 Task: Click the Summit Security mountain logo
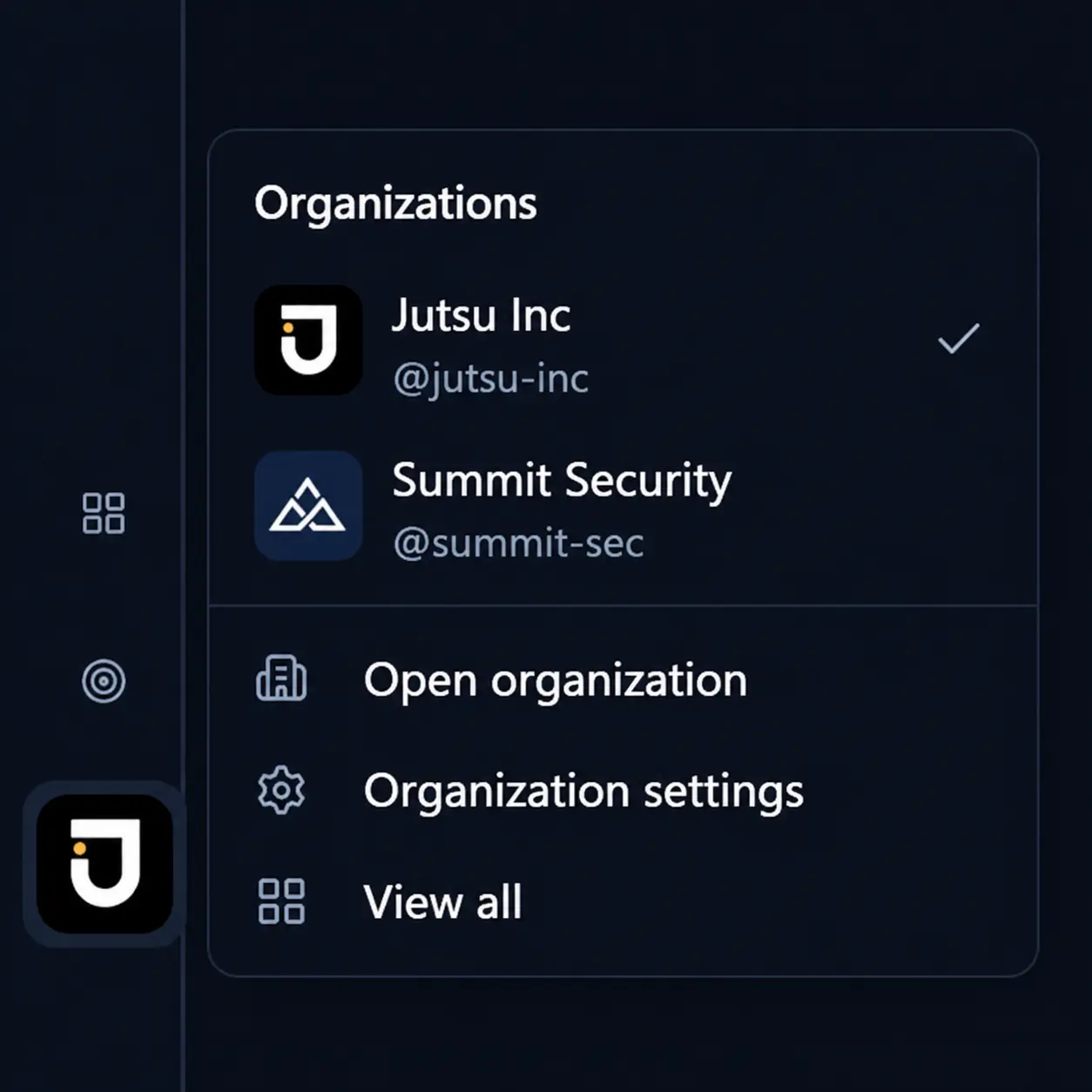308,506
